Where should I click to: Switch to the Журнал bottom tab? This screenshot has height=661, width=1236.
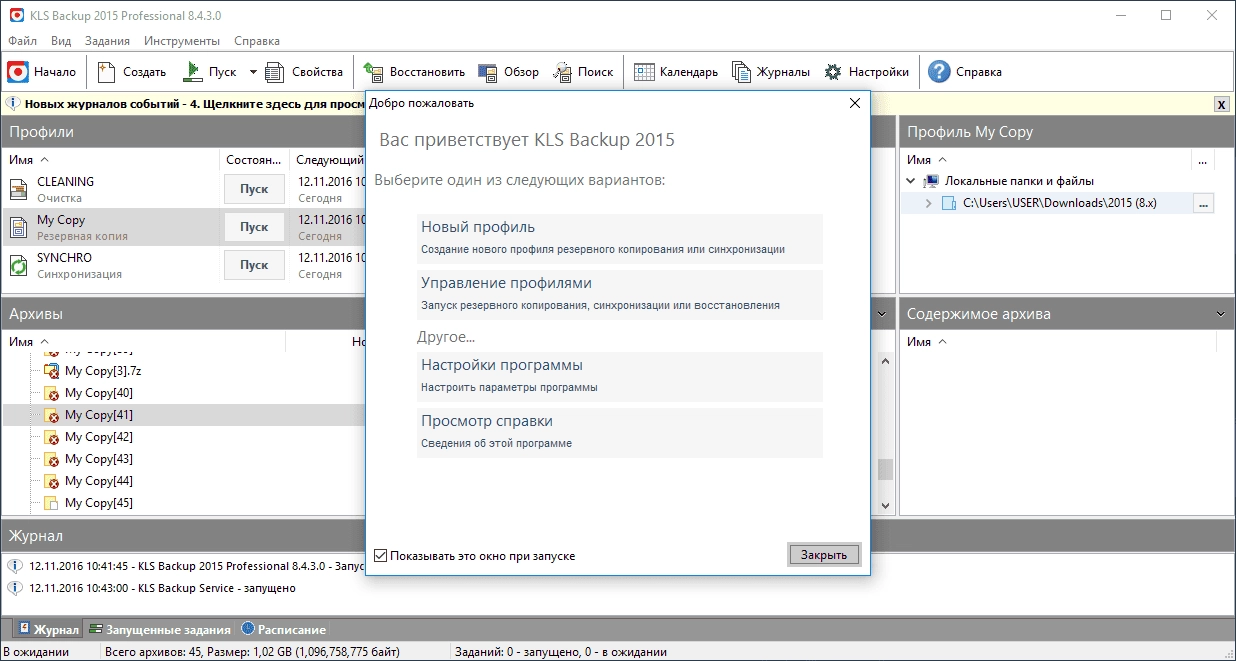47,630
